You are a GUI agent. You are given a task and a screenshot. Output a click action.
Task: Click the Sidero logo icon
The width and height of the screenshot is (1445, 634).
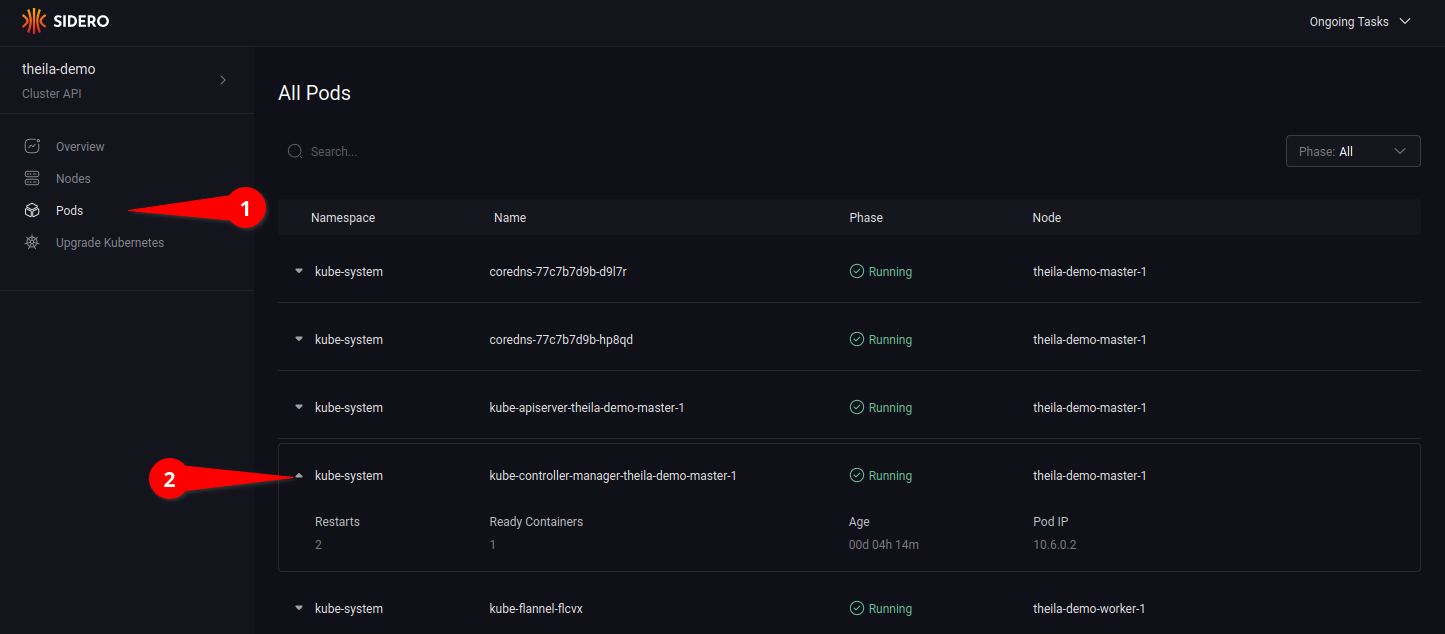[34, 21]
